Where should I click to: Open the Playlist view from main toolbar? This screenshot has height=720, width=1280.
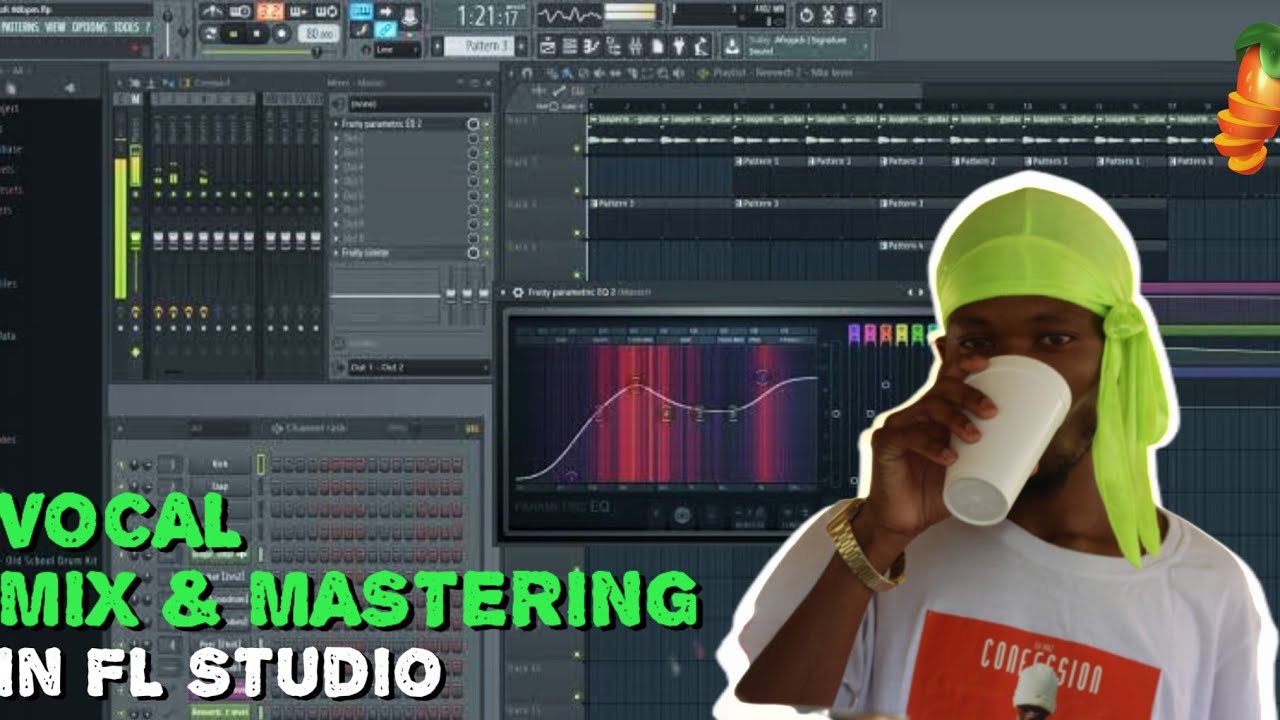tap(548, 46)
